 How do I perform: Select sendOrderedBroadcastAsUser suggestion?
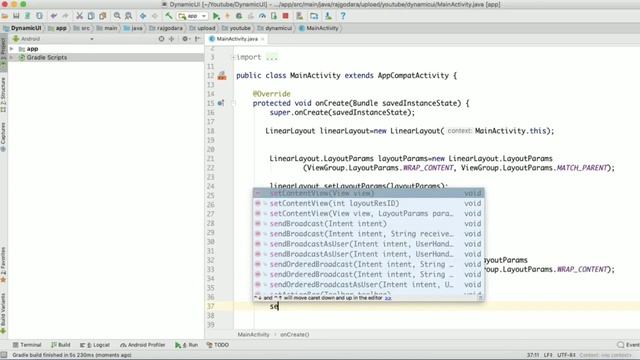click(369, 284)
